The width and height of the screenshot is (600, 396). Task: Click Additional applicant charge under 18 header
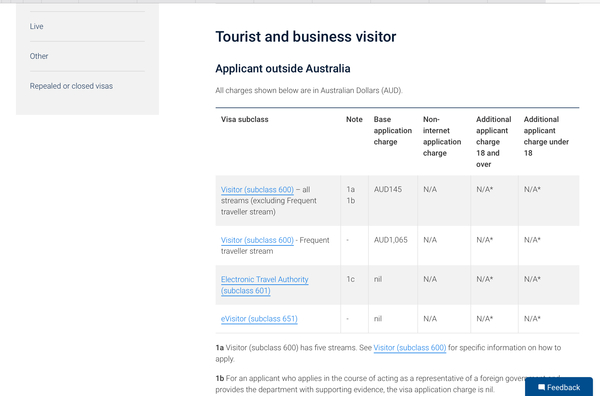coord(546,136)
